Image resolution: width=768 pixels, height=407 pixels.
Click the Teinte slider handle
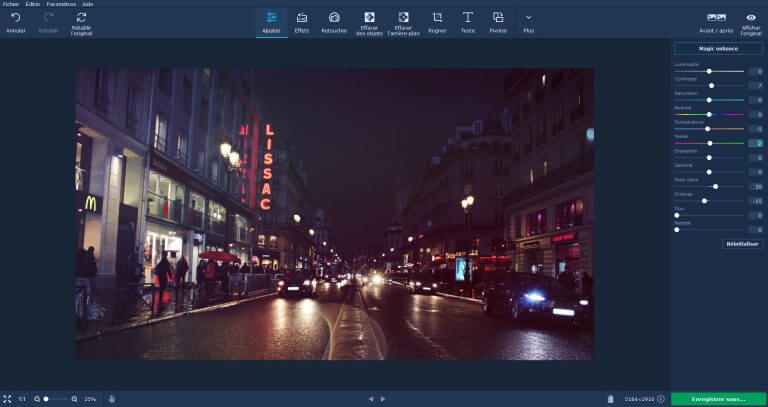(710, 143)
